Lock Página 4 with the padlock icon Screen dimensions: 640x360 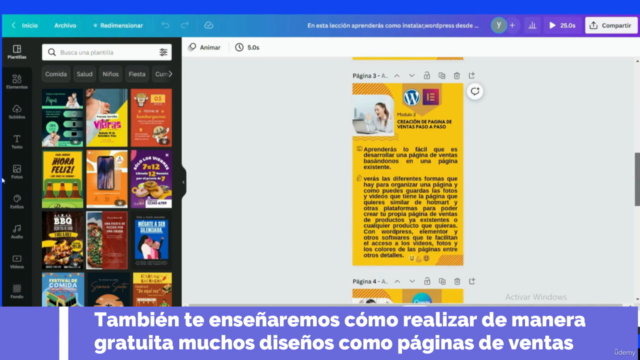(427, 281)
